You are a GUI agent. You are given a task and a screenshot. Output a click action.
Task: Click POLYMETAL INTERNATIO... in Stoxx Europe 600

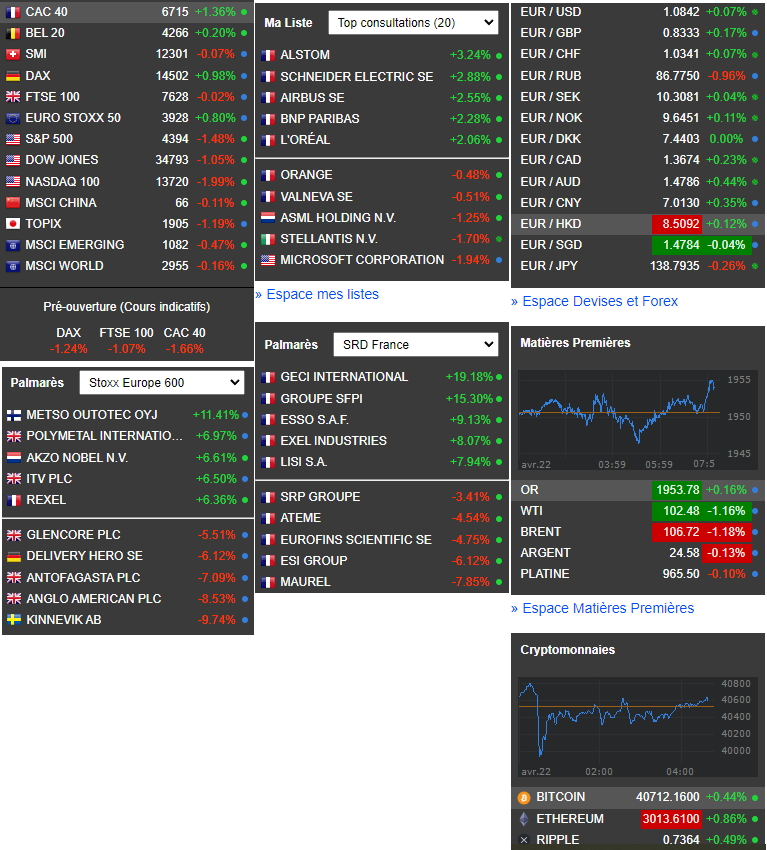click(105, 436)
